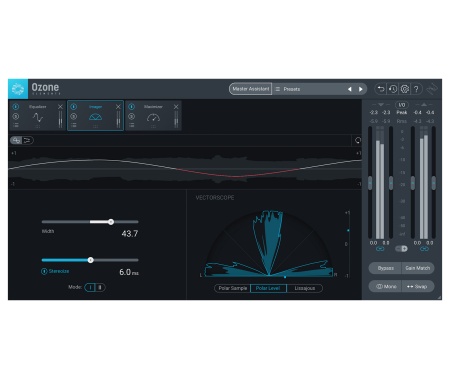Viewport: 450px width, 380px height.
Task: Select the Equalizer module curve icon
Action: coord(38,117)
